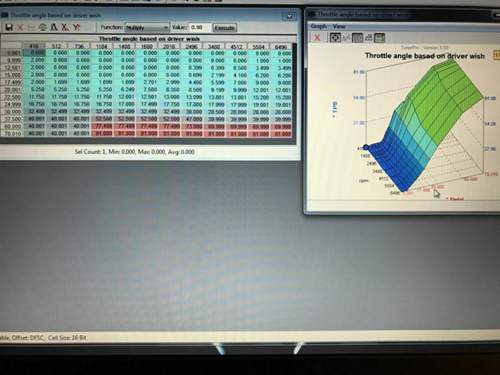Toggle the grid display icon in graph toolbar
Screen dimensions: 500x375
coord(357,38)
